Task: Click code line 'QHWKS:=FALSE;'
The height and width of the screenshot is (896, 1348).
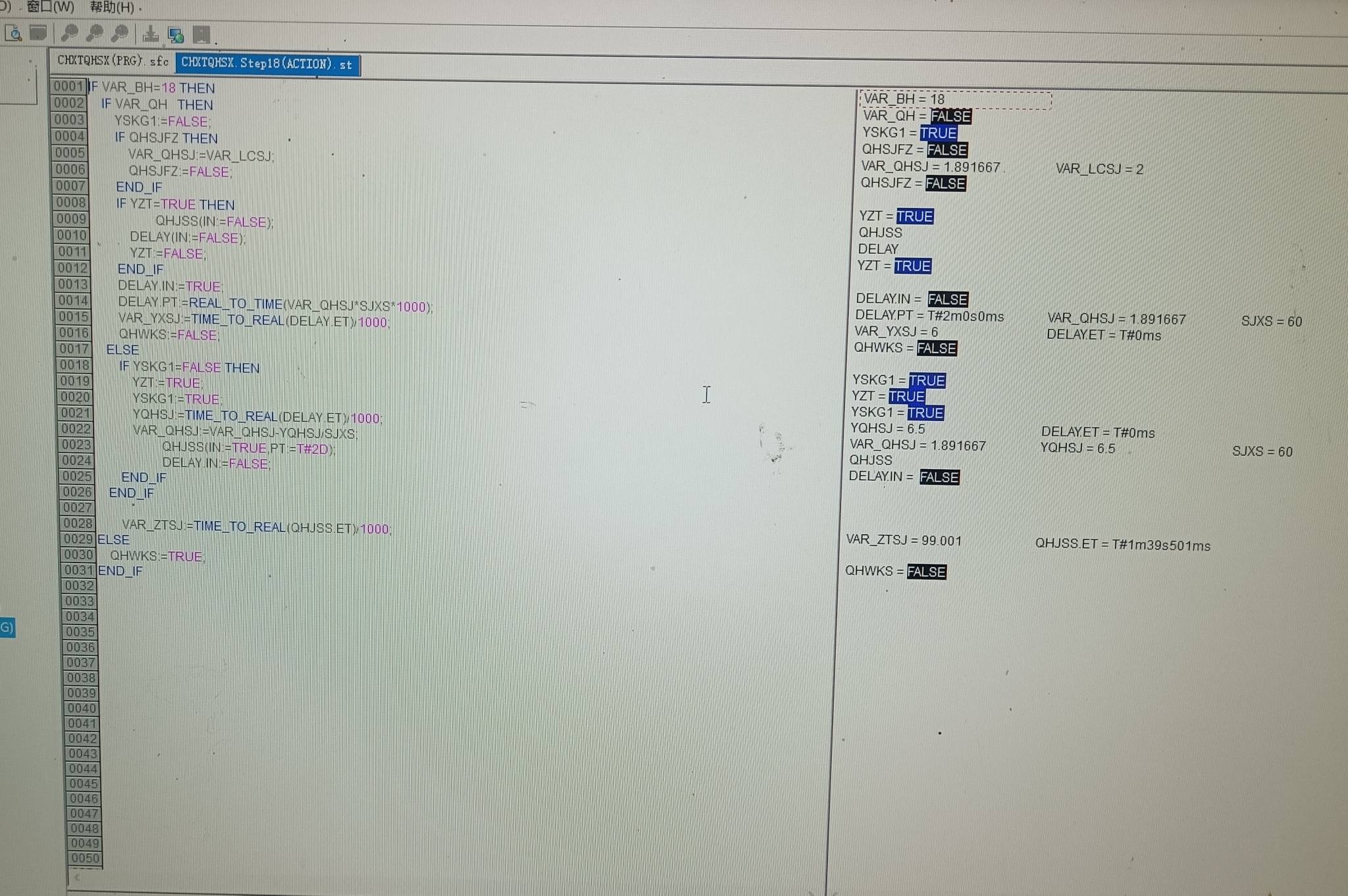Action: click(x=169, y=334)
